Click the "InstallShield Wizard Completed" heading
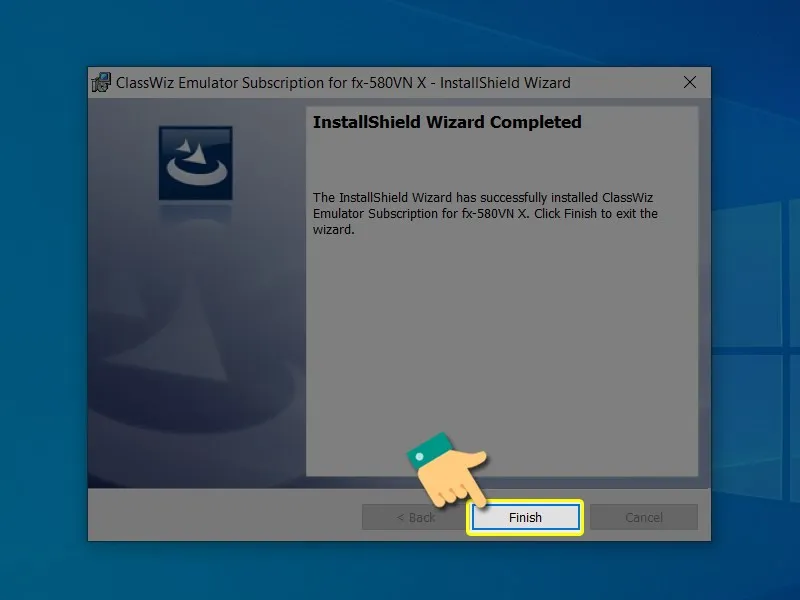 tap(446, 122)
